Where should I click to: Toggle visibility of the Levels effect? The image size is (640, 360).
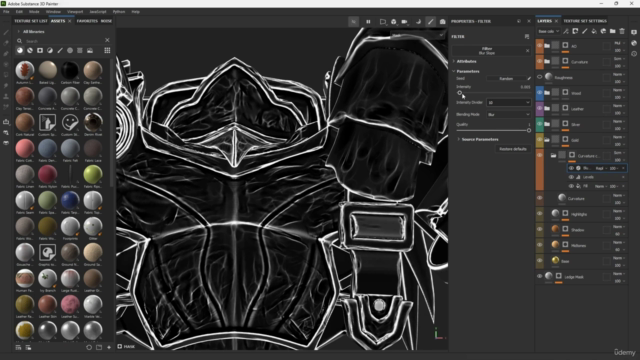(571, 177)
